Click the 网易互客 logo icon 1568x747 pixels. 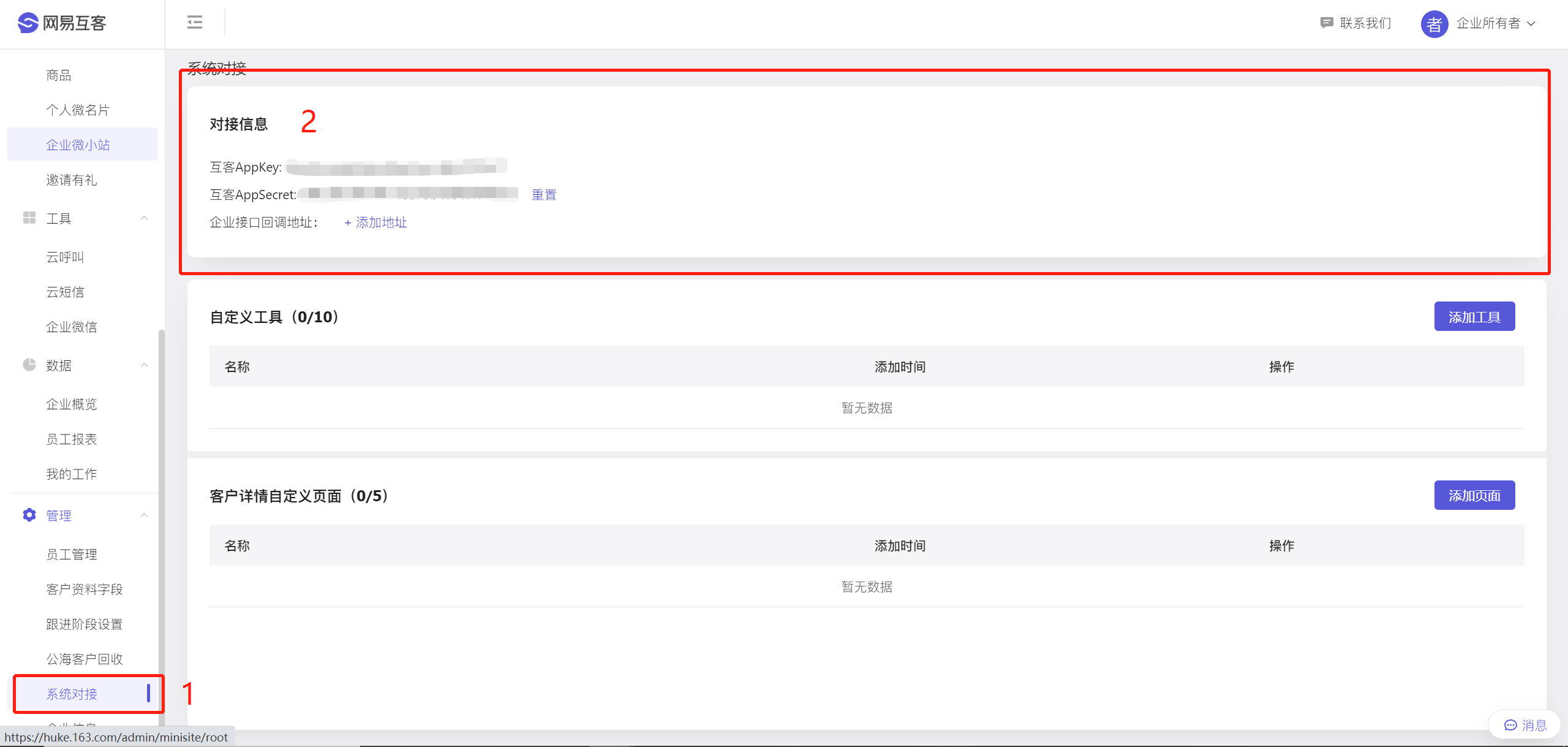[x=28, y=23]
